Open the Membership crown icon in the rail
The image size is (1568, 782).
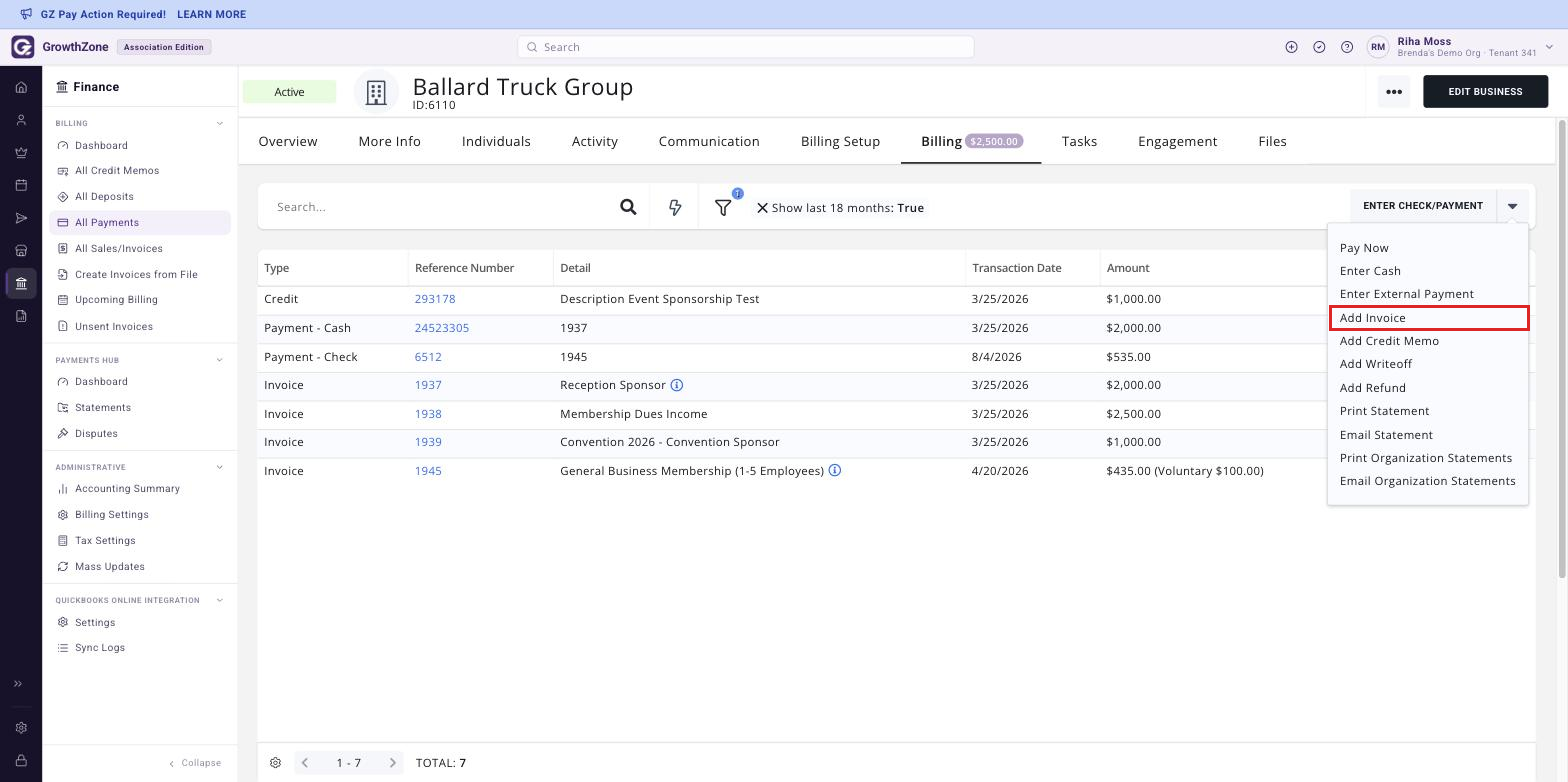pyautogui.click(x=21, y=153)
